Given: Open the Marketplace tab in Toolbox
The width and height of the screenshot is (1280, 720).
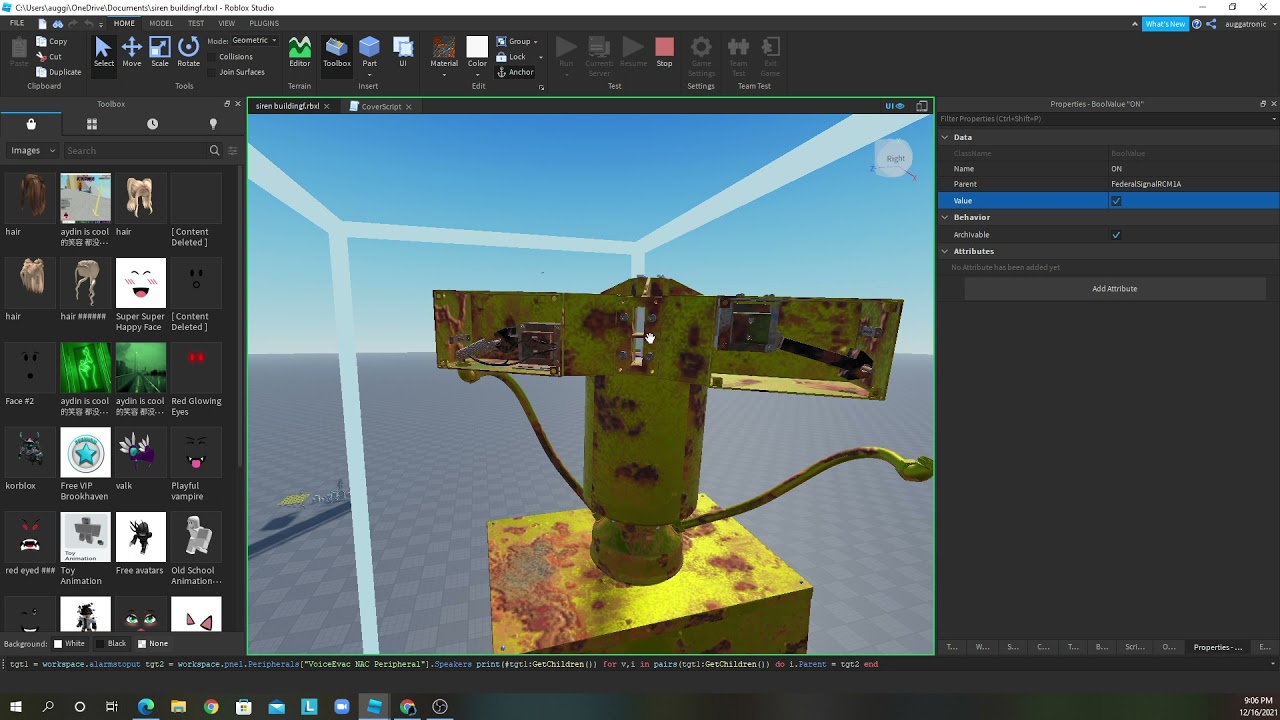Looking at the screenshot, I should pyautogui.click(x=31, y=124).
